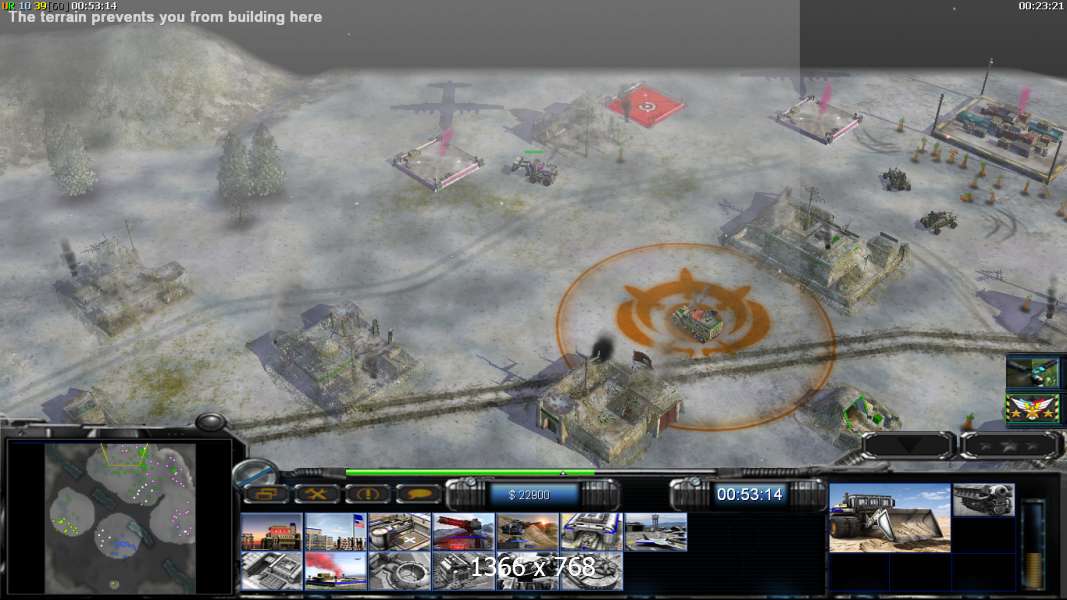Click the crossed-tools command button
Screen dimensions: 1067x600
coord(316,494)
